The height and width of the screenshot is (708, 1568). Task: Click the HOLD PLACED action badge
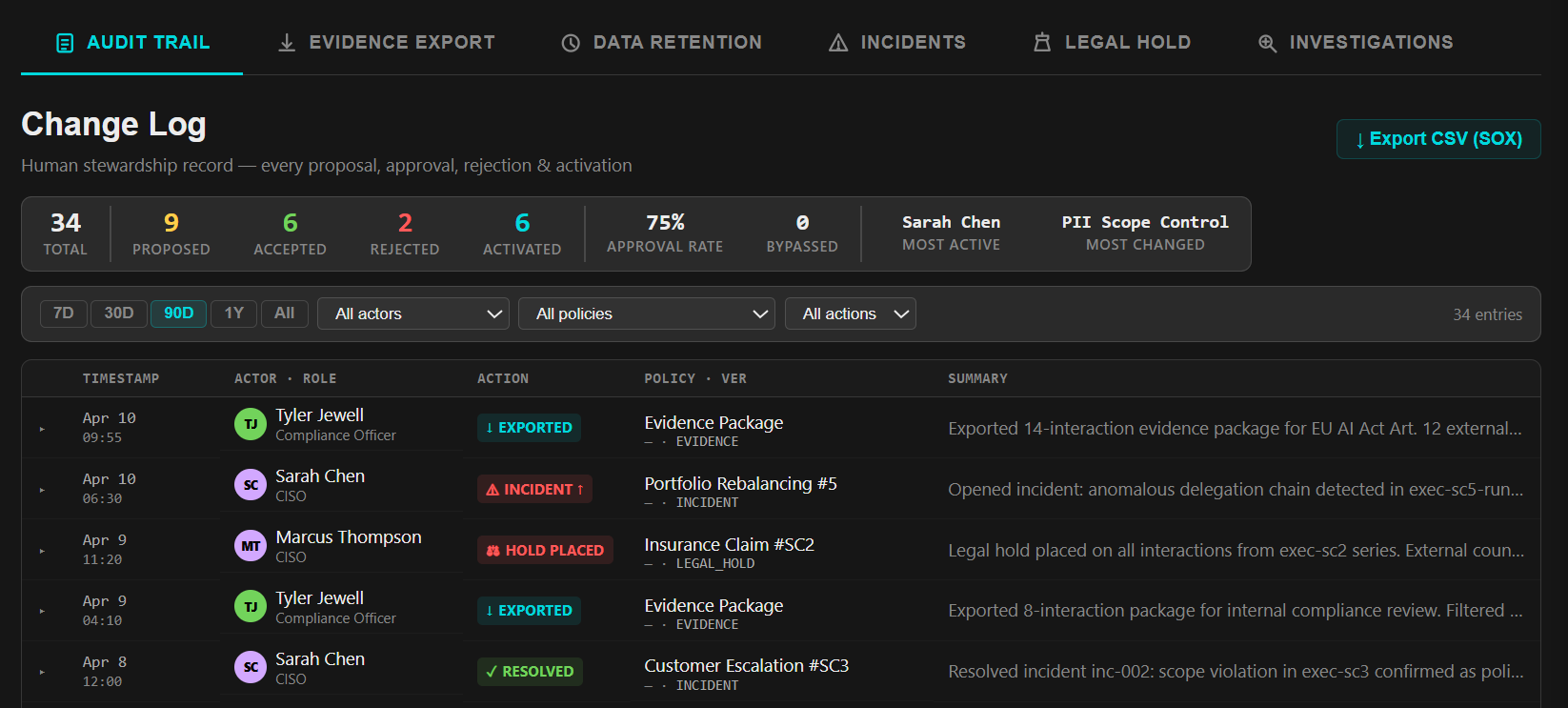545,550
